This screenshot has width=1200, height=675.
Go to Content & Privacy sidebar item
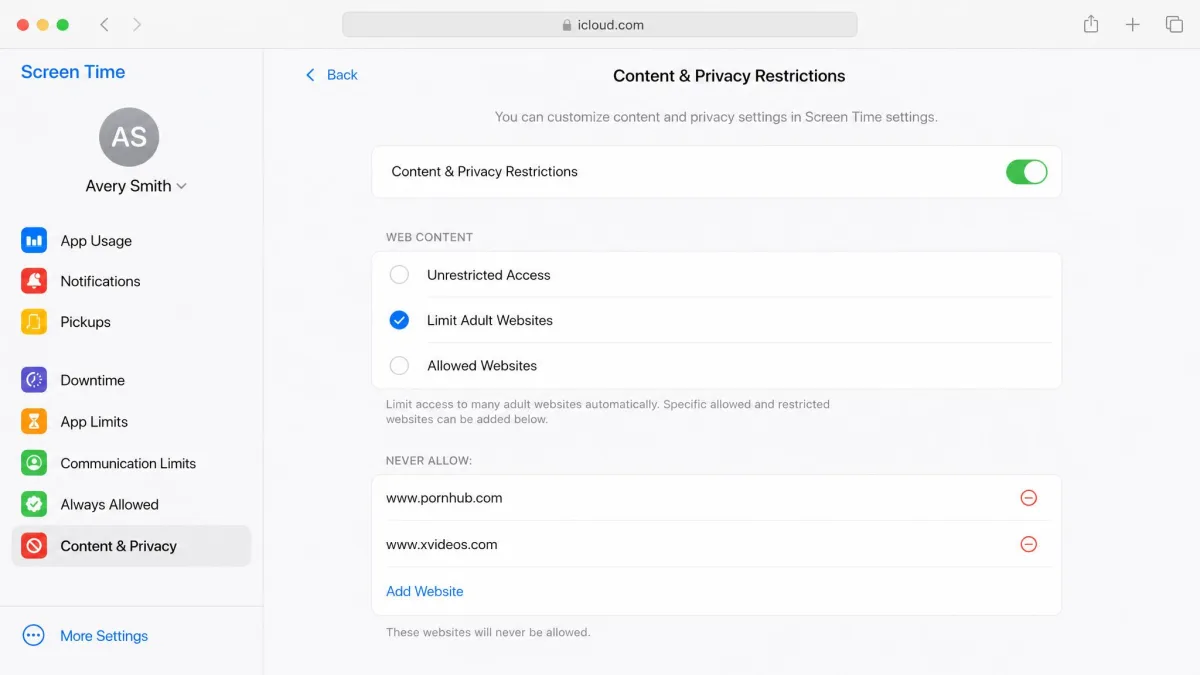131,546
